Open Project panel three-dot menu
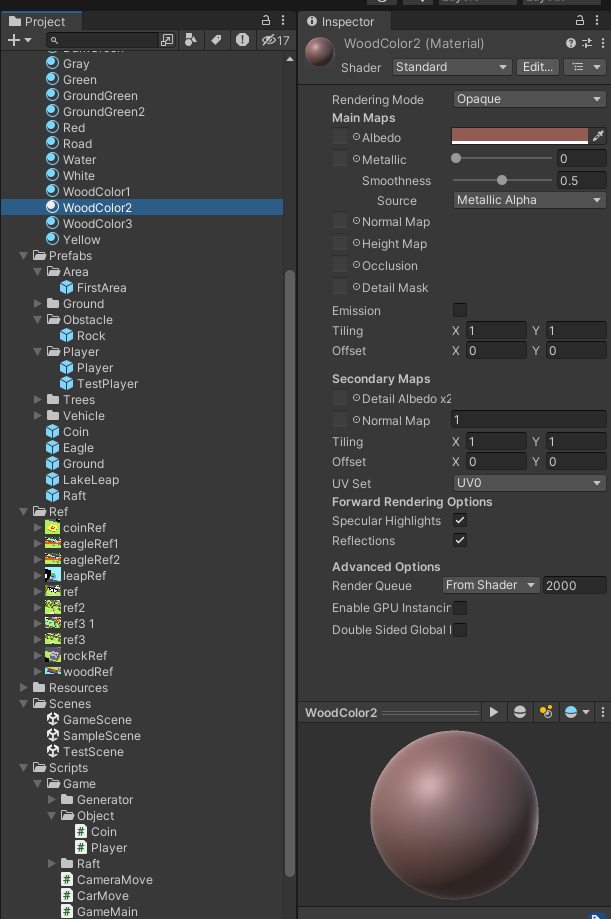 click(x=283, y=21)
